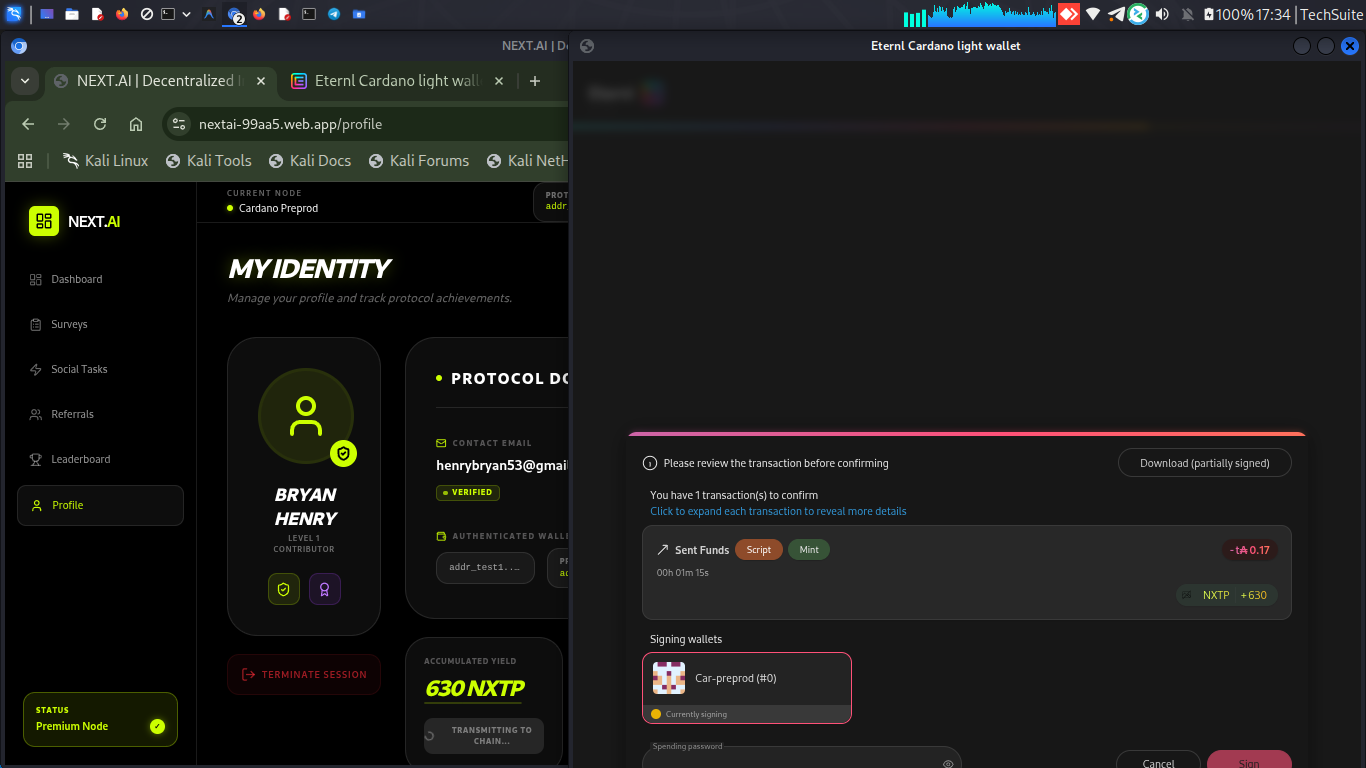Select the Car-preprod (#0) signing wallet card
This screenshot has width=1366, height=768.
(x=747, y=687)
